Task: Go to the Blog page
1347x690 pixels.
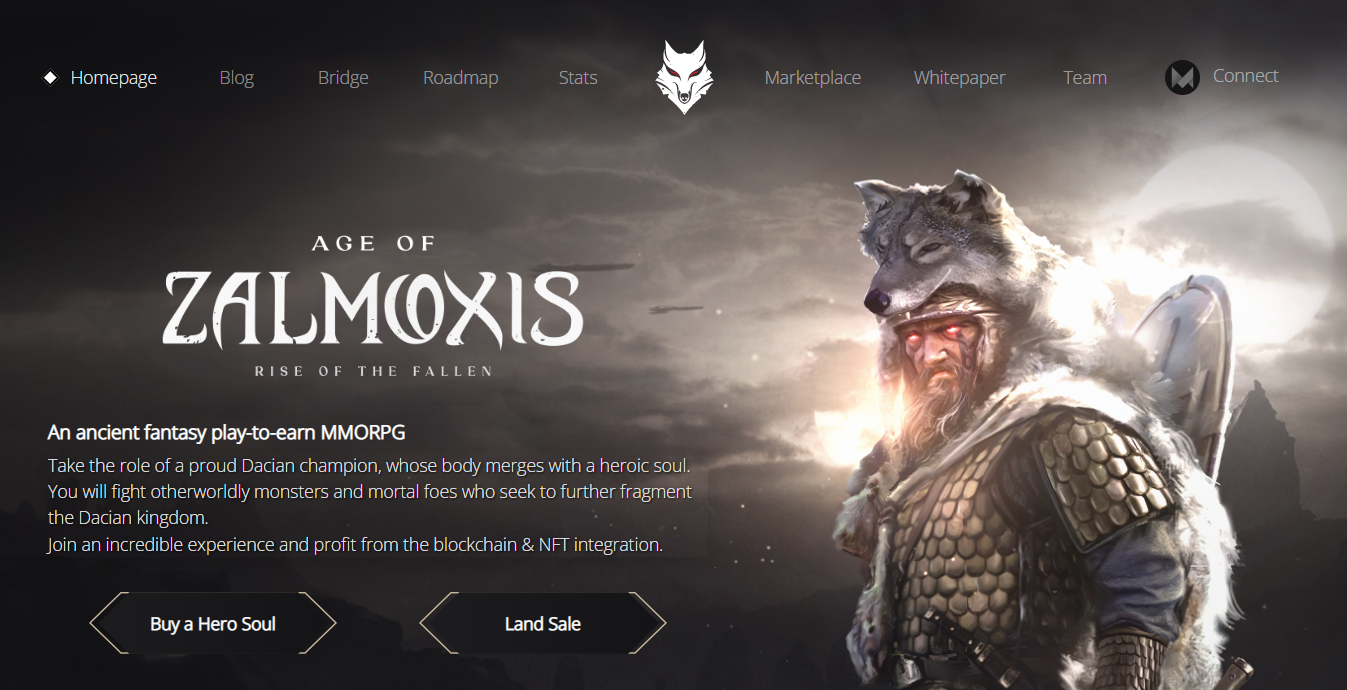Action: pos(237,77)
